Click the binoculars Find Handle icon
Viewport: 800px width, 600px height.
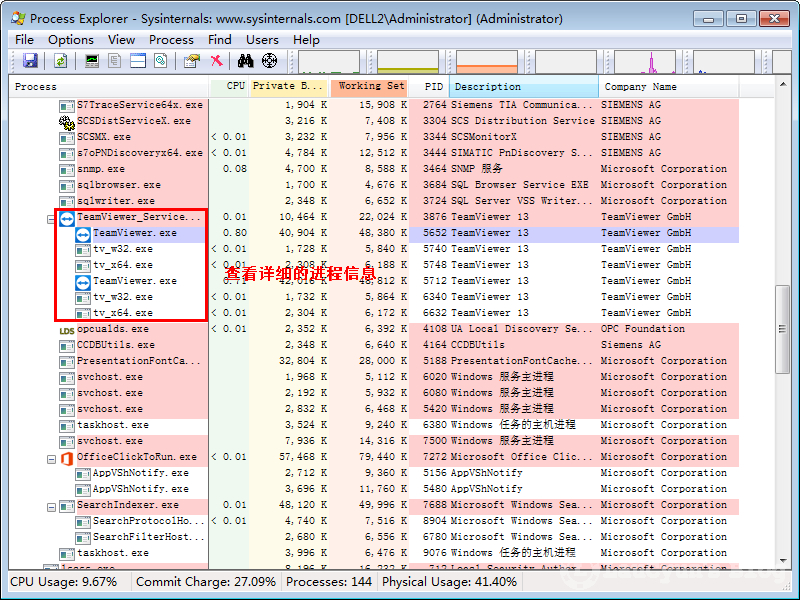245,61
